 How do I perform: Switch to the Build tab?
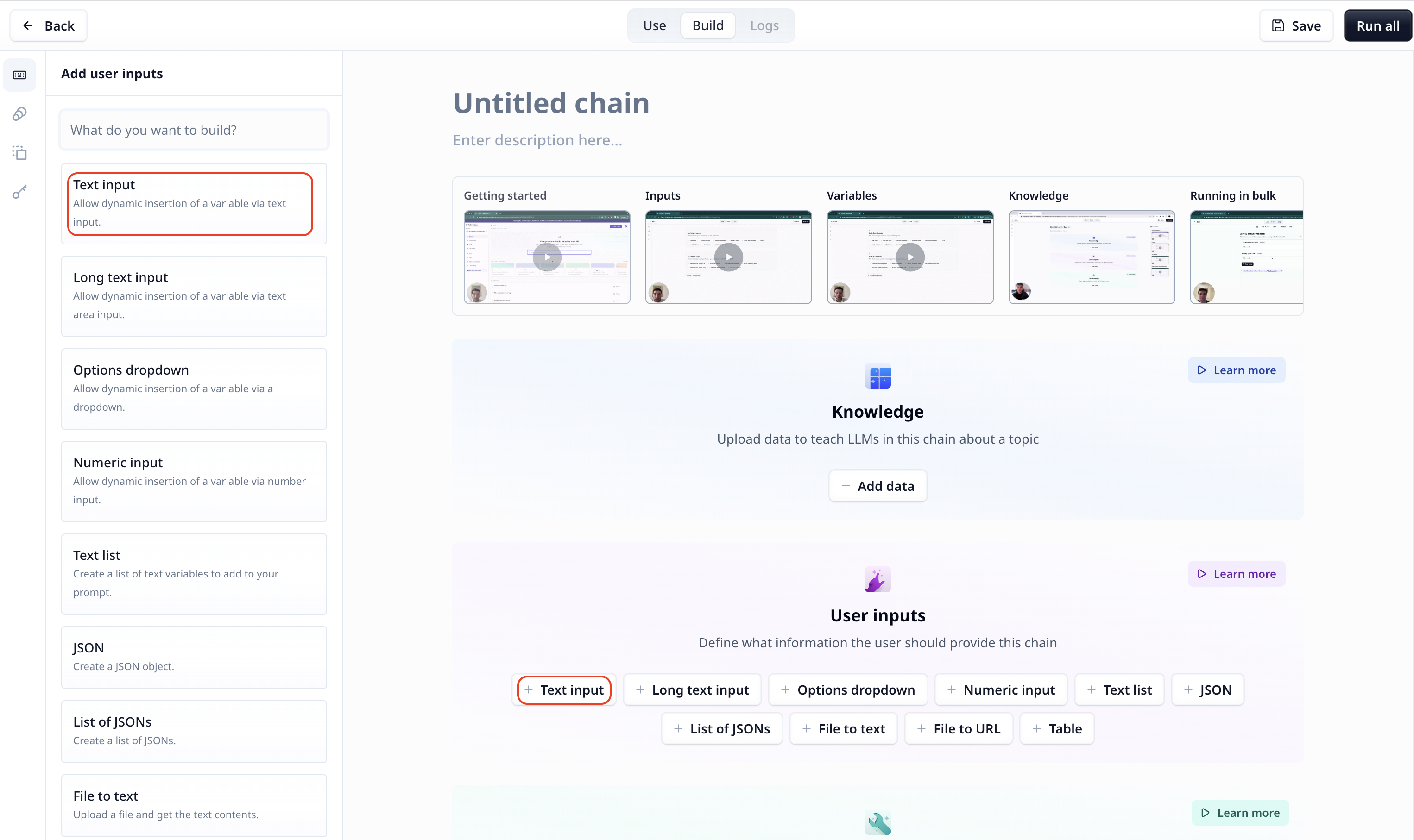click(708, 25)
